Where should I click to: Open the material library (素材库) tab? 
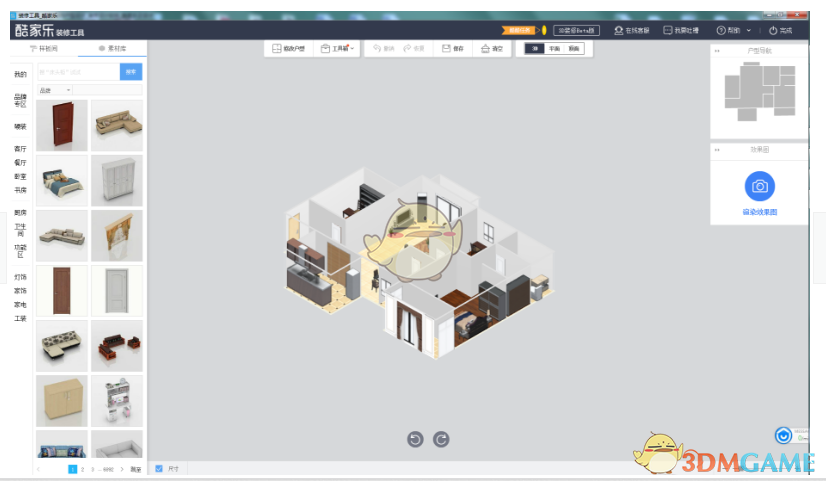tap(112, 48)
